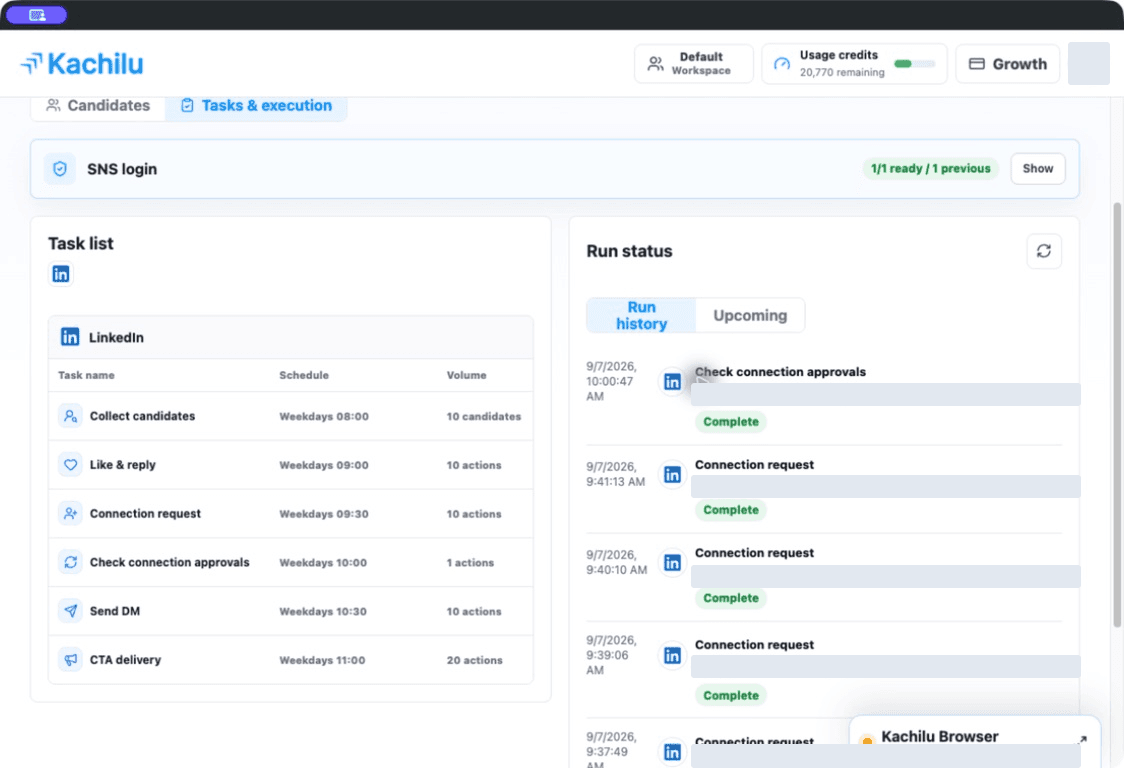
Task: Open the Like & reply task row
Action: click(x=290, y=465)
